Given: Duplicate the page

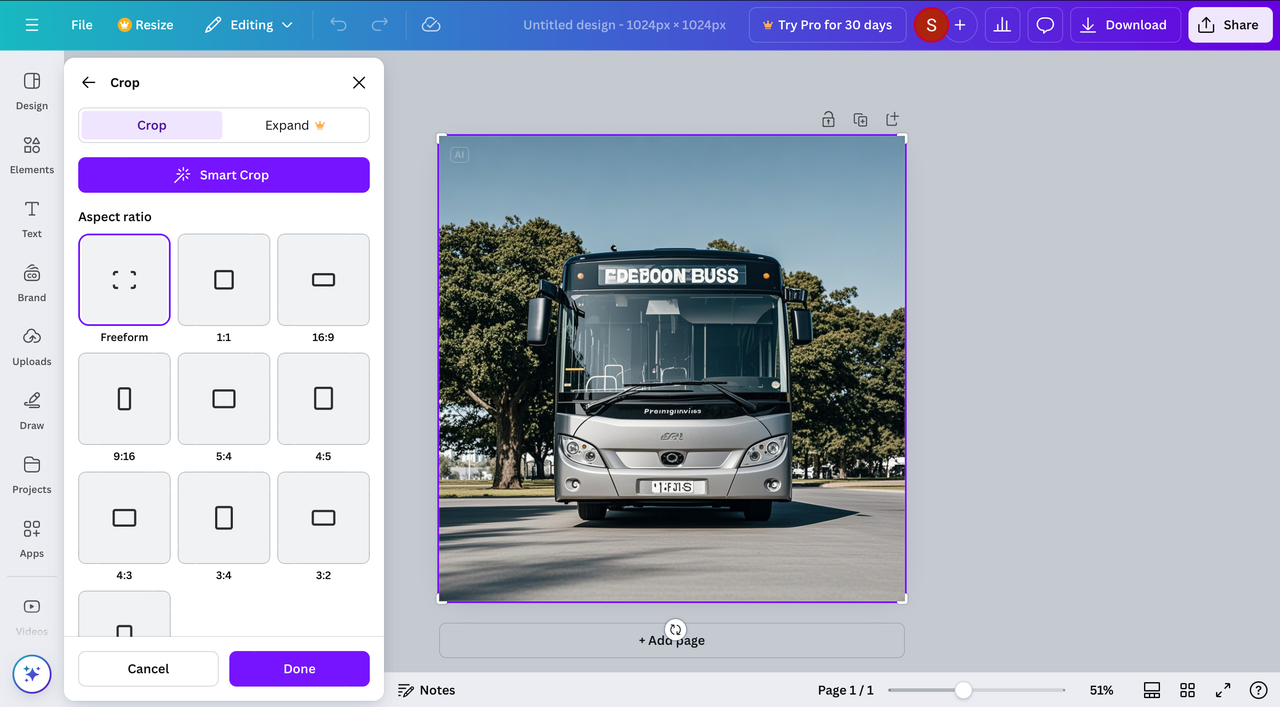Looking at the screenshot, I should click(860, 119).
